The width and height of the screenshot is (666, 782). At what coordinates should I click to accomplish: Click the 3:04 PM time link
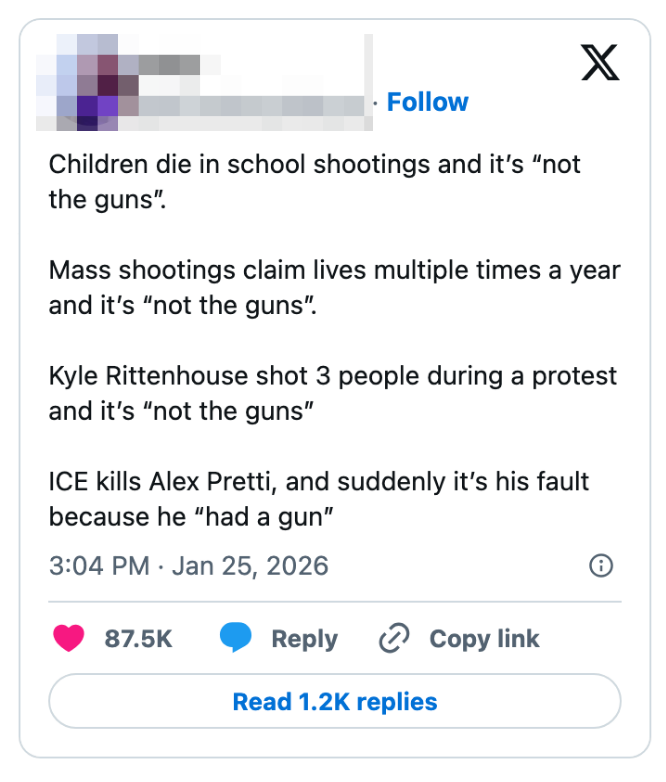99,565
